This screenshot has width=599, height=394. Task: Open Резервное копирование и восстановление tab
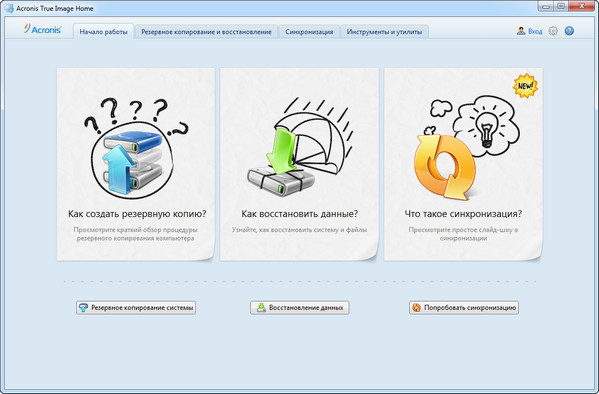pyautogui.click(x=206, y=32)
